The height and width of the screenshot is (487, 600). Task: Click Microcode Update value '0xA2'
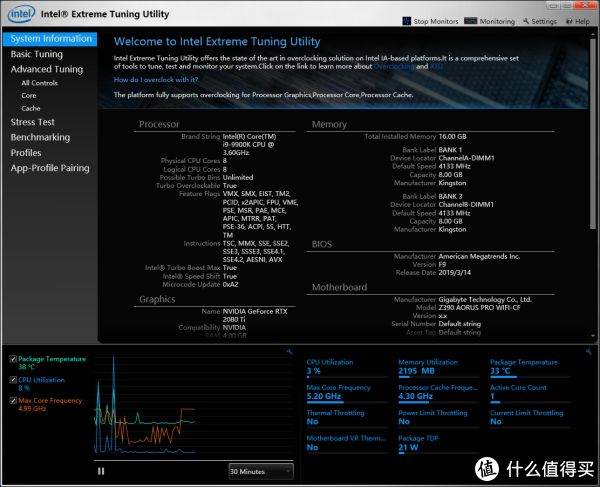coord(230,285)
